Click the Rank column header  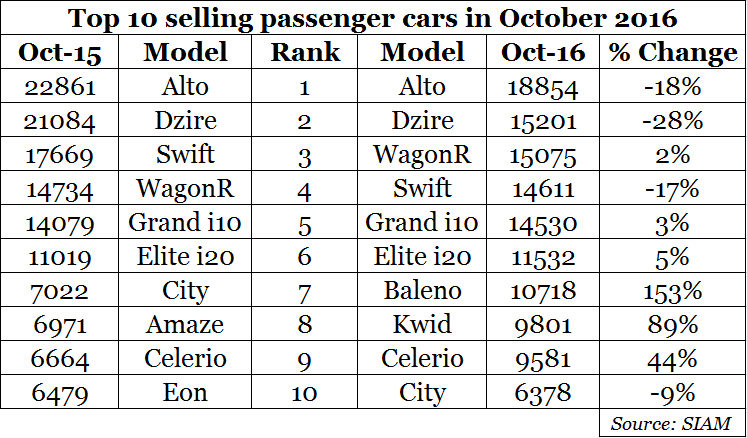coord(305,52)
